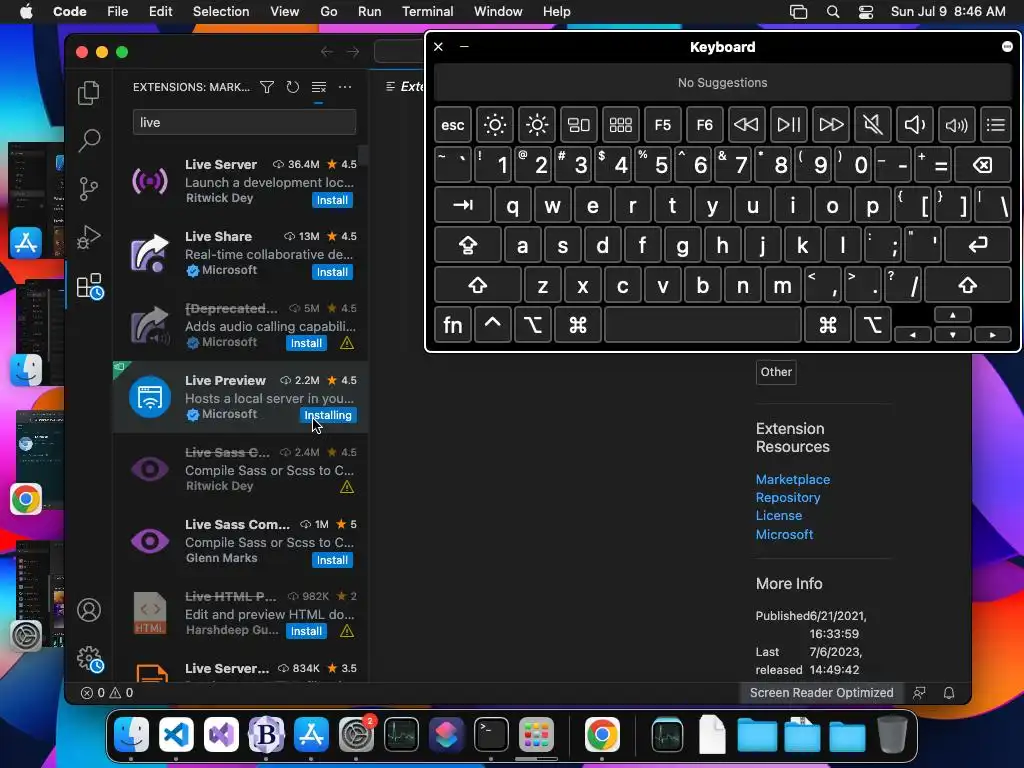Open the Marketplace link
Screen dimensions: 1024x768
(x=792, y=479)
